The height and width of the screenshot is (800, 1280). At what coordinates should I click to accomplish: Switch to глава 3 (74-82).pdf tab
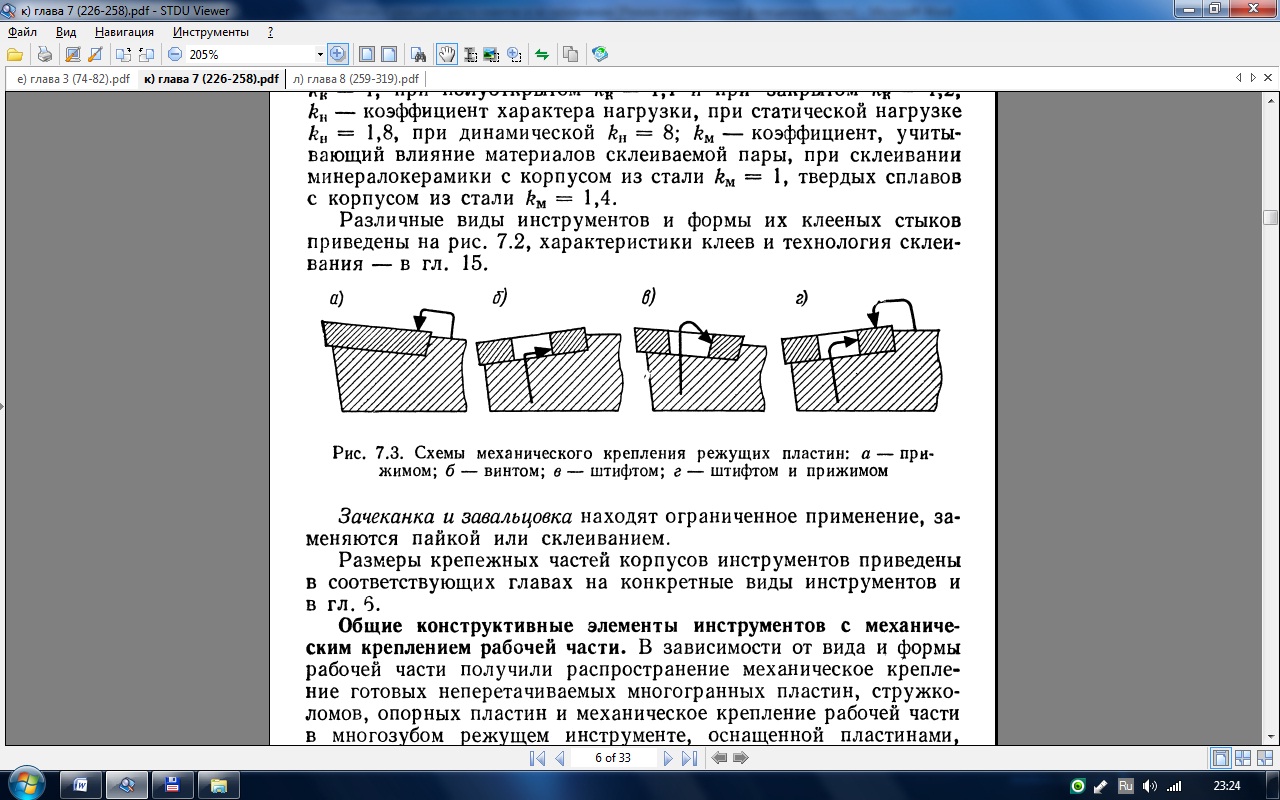click(72, 79)
